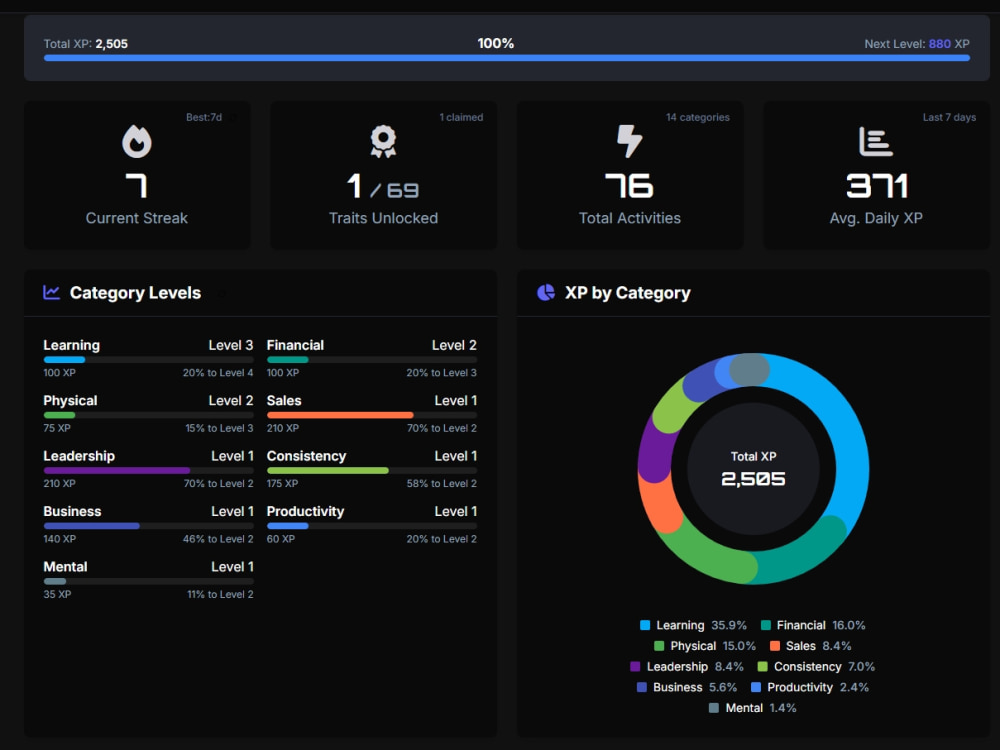This screenshot has height=750, width=1000.
Task: Click the Sales orange swatch in the legend
Action: pos(775,646)
